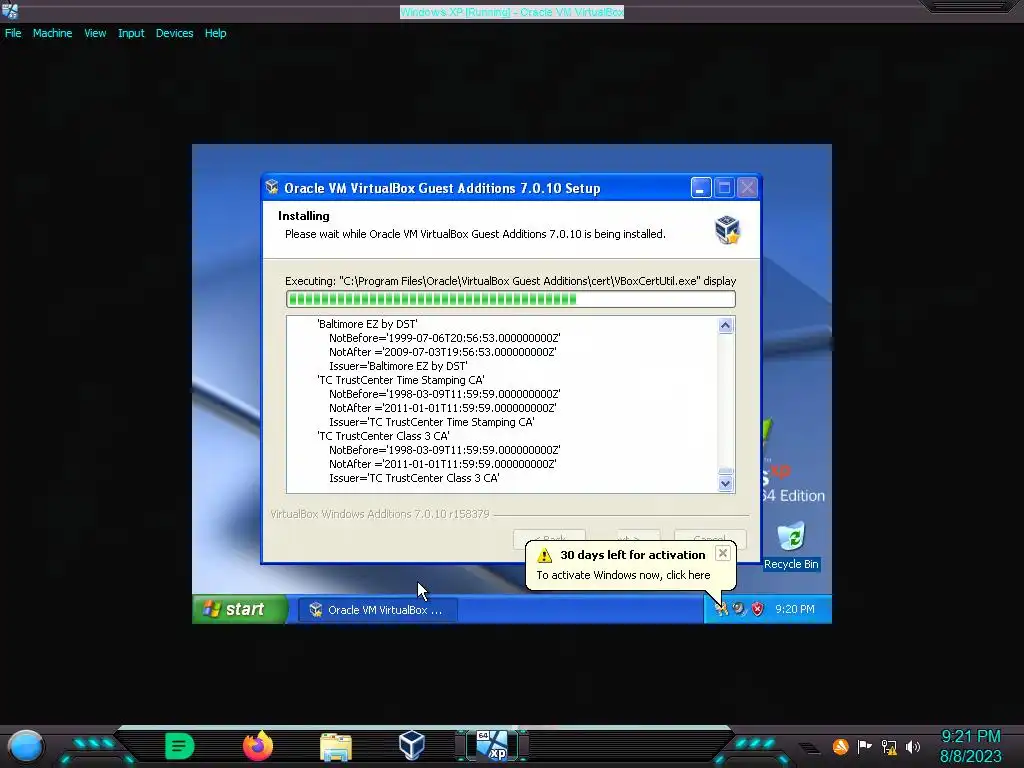Open the host start orb button
1024x768 pixels.
[x=25, y=746]
